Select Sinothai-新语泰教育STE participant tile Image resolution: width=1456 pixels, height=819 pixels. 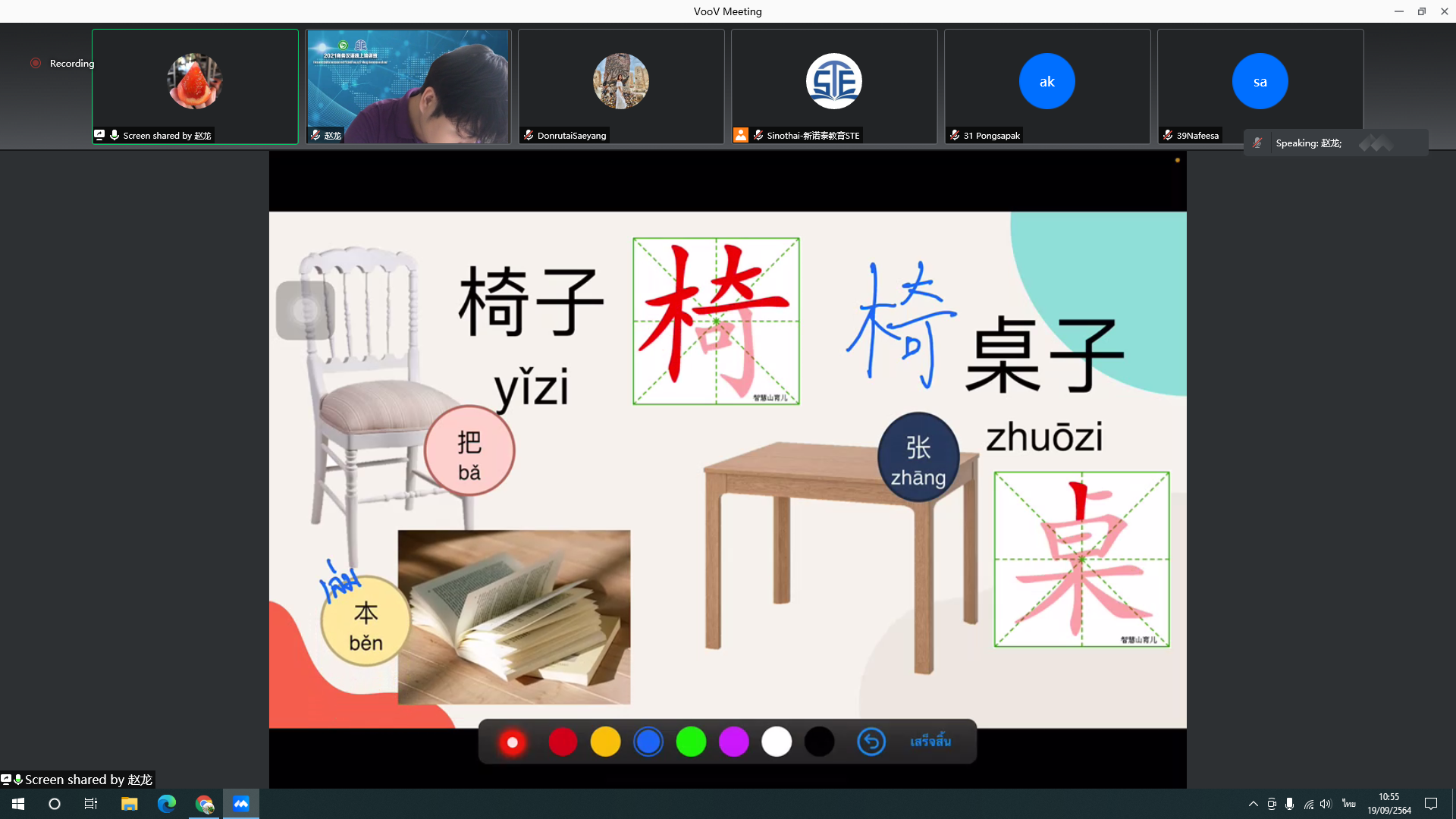tap(834, 86)
